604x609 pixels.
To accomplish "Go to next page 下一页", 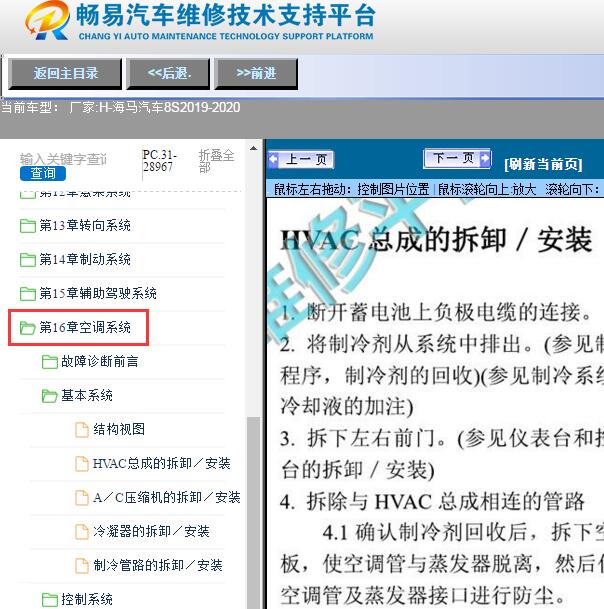I will tap(457, 158).
